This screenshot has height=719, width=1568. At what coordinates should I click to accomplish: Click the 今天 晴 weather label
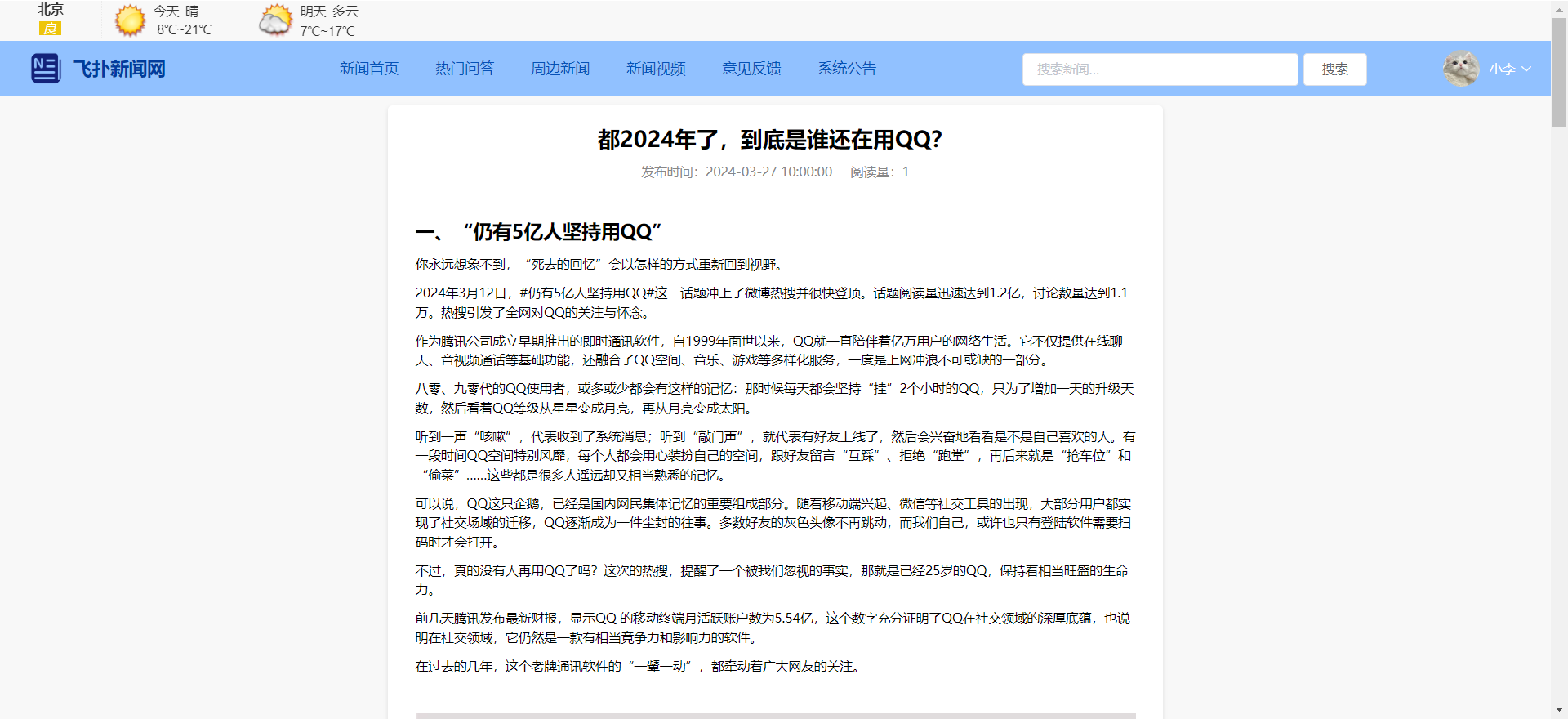coord(176,11)
